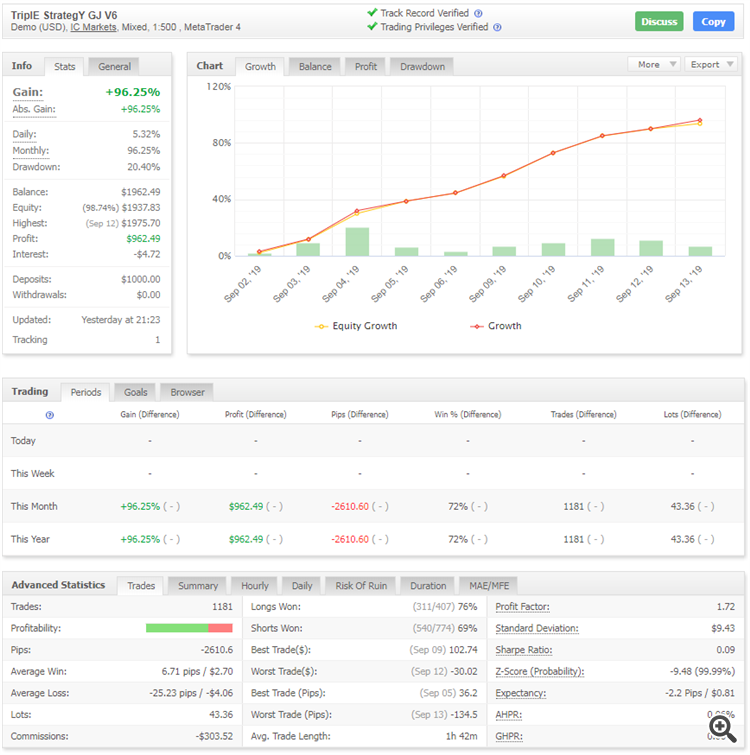
Task: Click the green-red Profitability bar
Action: pyautogui.click(x=189, y=628)
